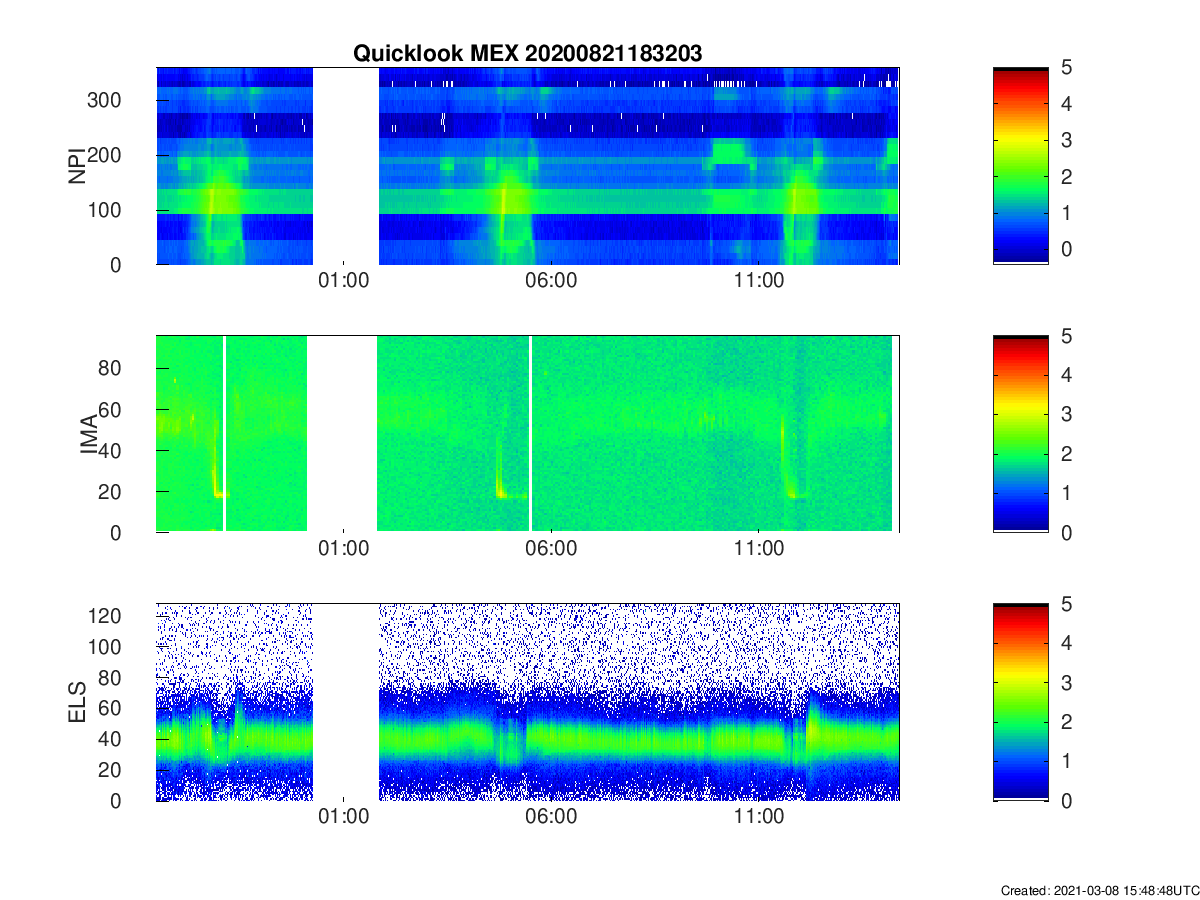This screenshot has height=900, width=1200.
Task: Click the 01:00 tick under NPI plot
Action: 344,281
